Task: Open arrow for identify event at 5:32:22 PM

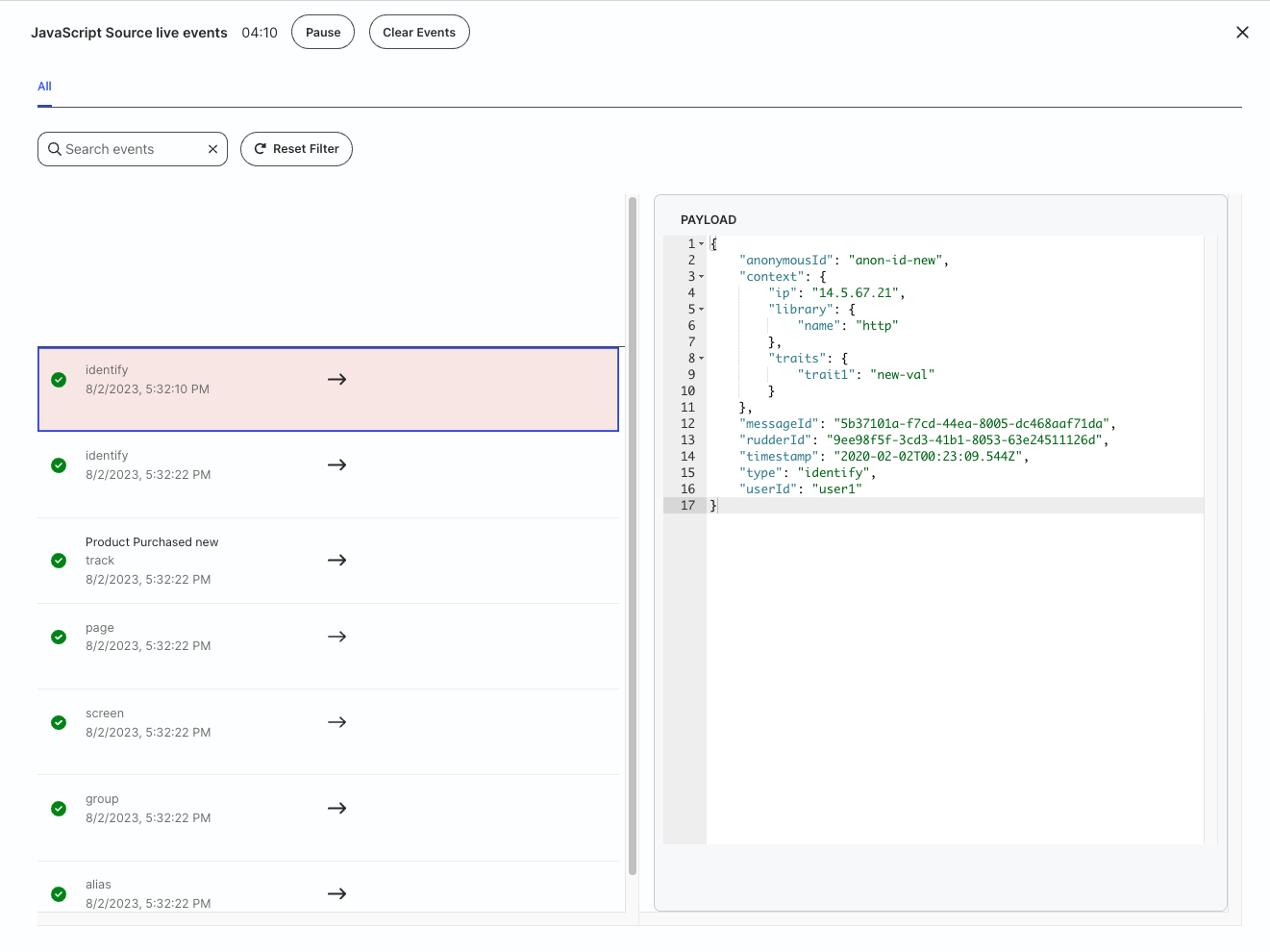Action: (x=336, y=465)
